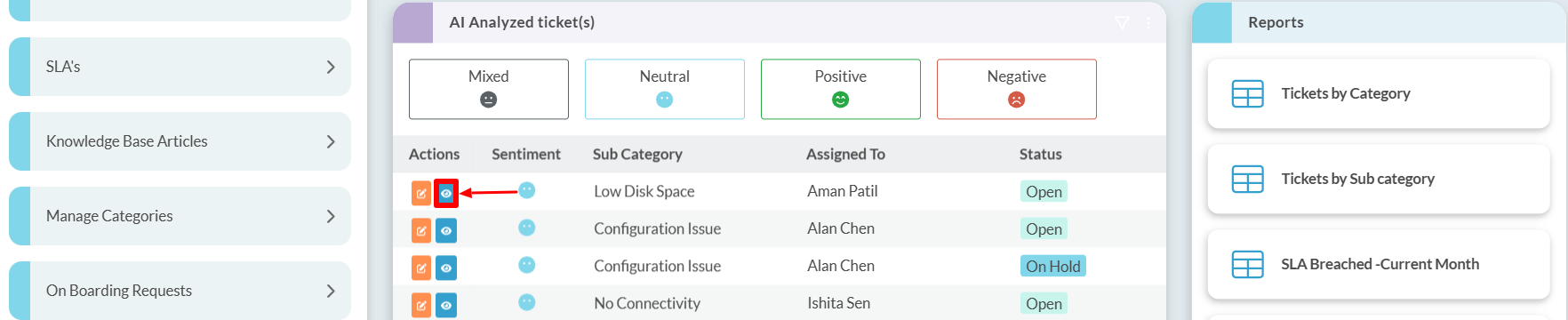Select the Mixed sentiment filter card
The width and height of the screenshot is (1568, 320).
489,89
